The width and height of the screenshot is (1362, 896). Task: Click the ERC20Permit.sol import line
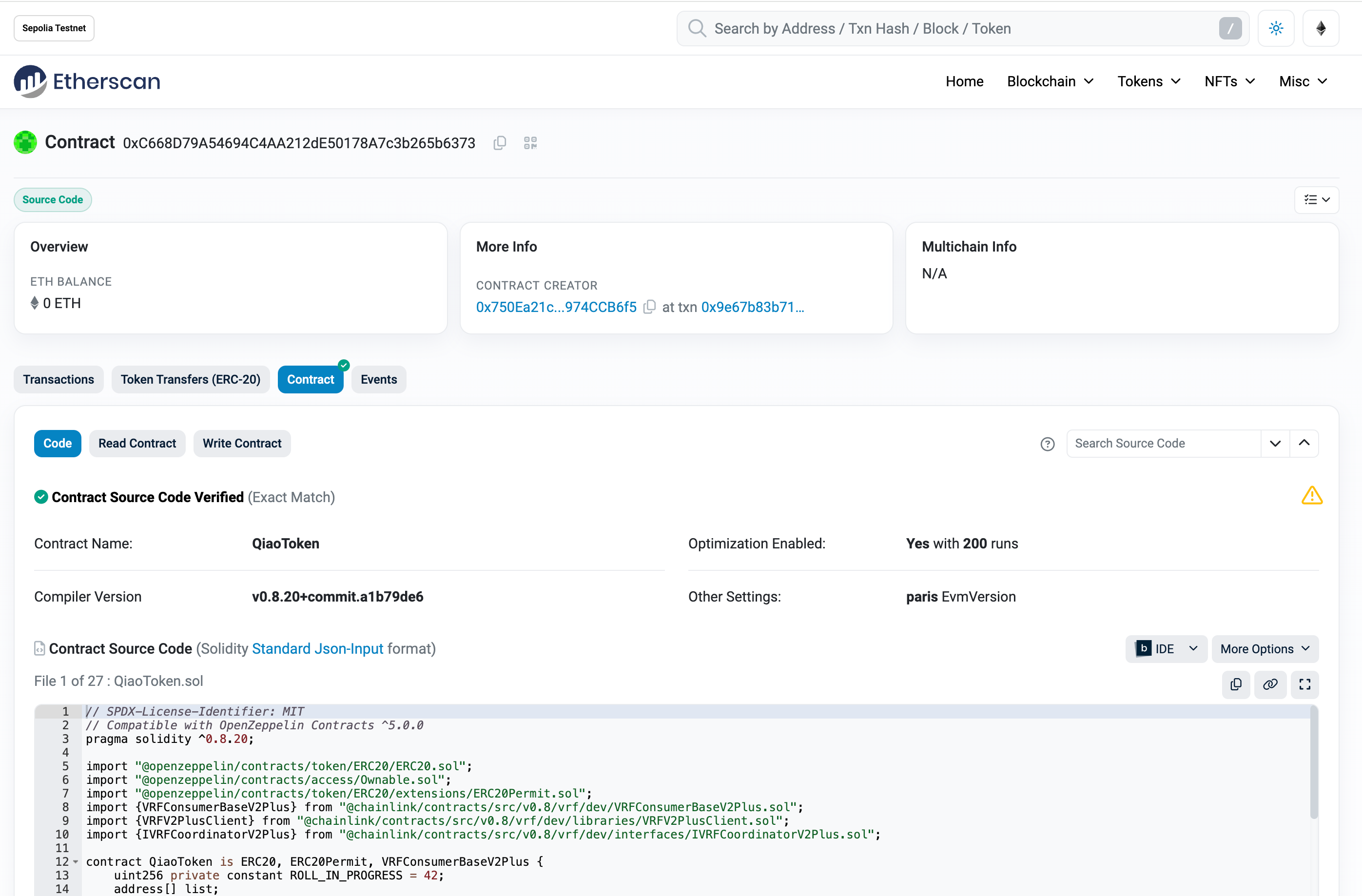click(339, 794)
